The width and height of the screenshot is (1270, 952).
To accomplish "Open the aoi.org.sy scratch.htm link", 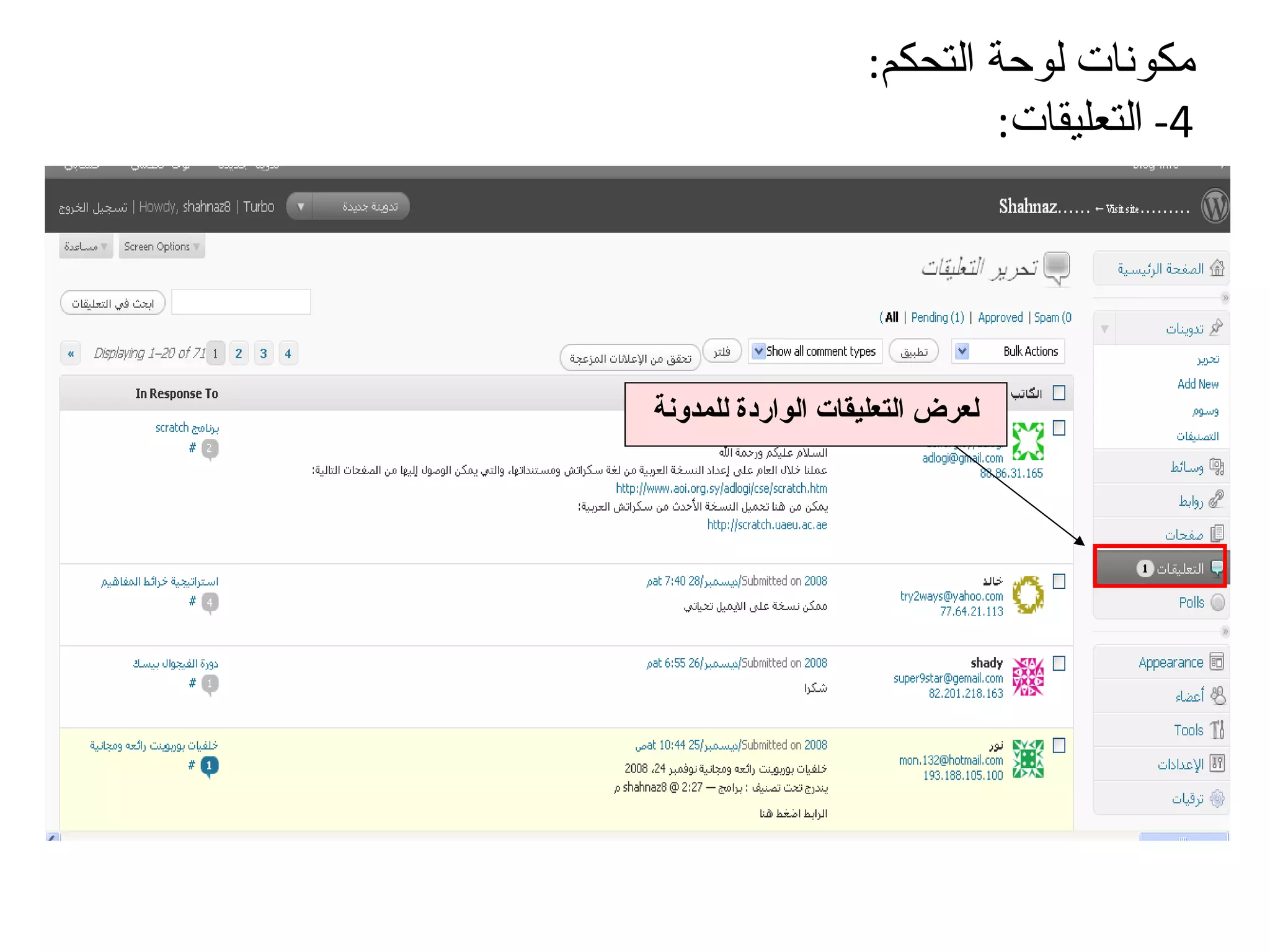I will click(721, 488).
